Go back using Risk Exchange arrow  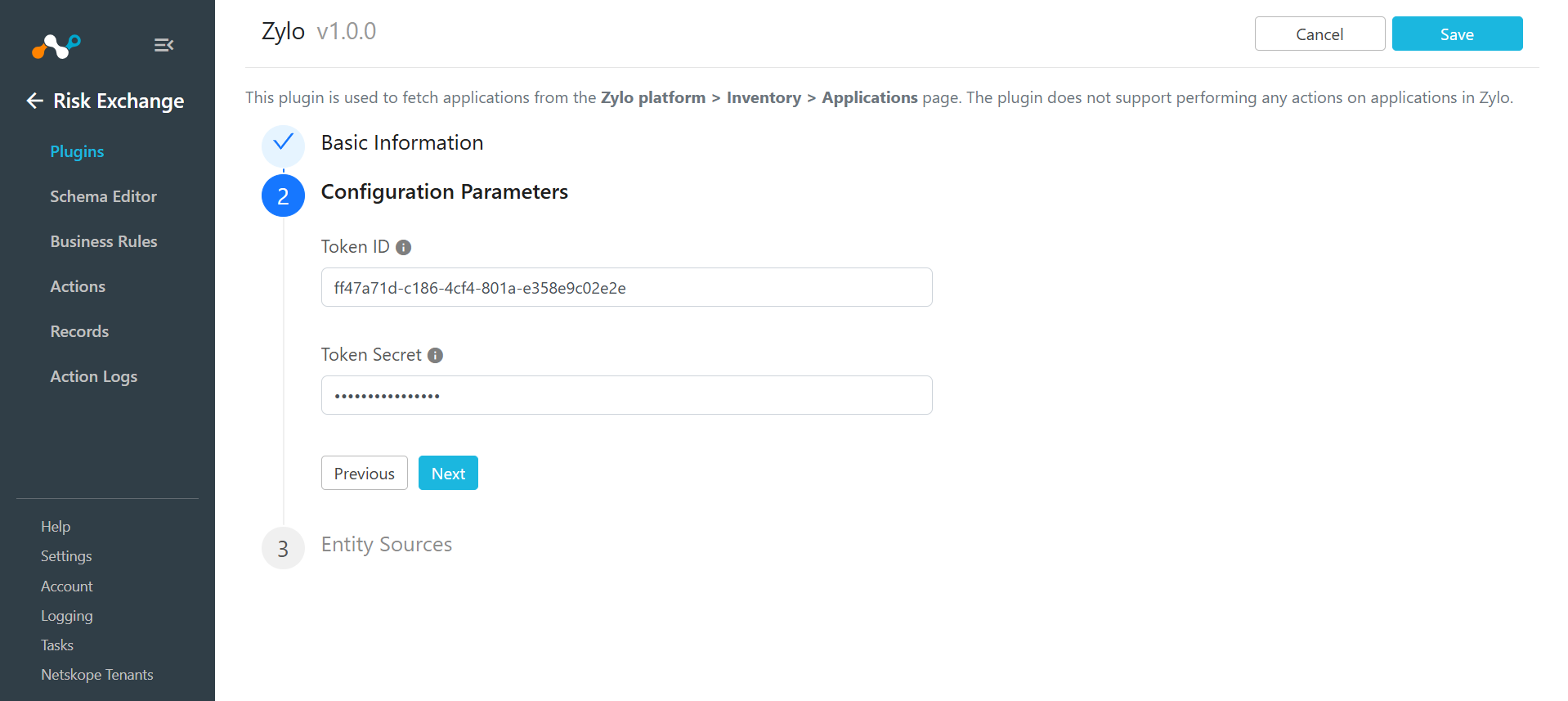tap(34, 101)
